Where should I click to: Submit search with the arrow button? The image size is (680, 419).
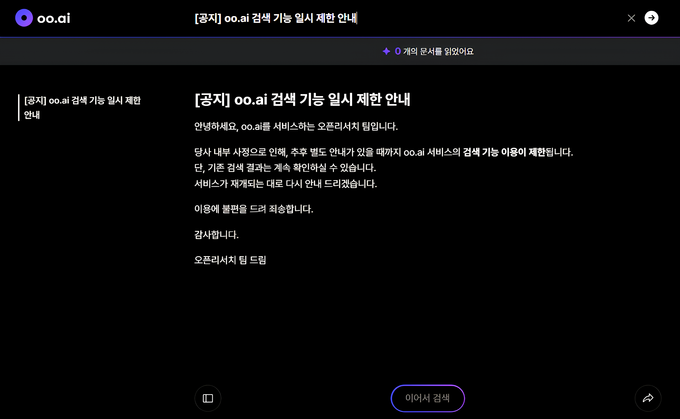pyautogui.click(x=652, y=18)
